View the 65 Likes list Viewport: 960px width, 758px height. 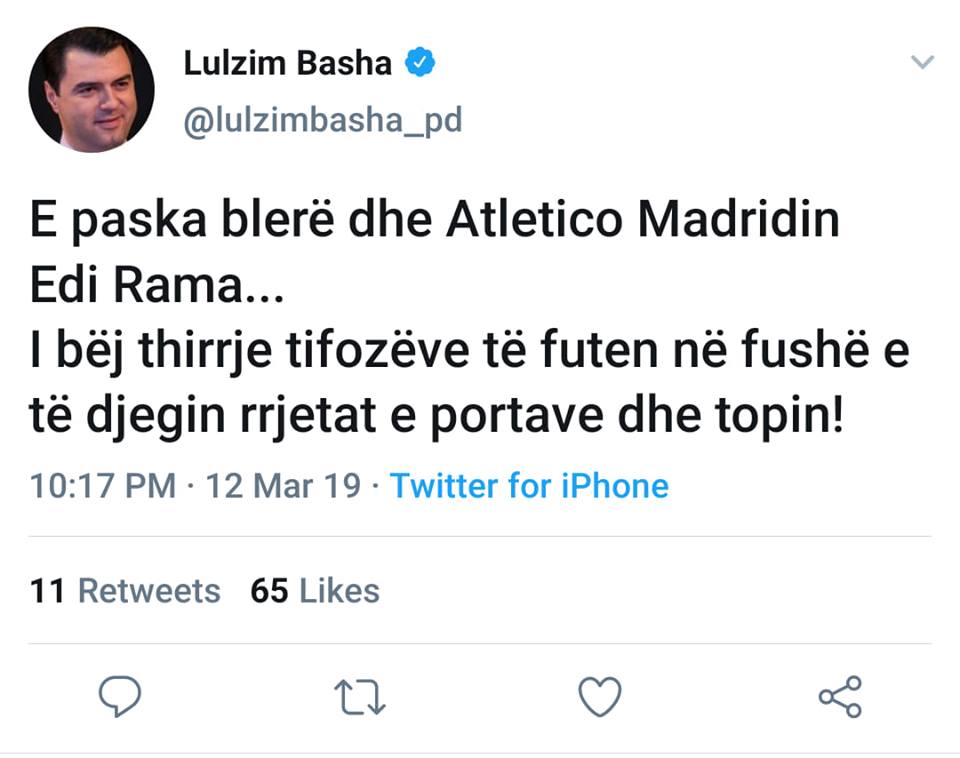tap(315, 591)
